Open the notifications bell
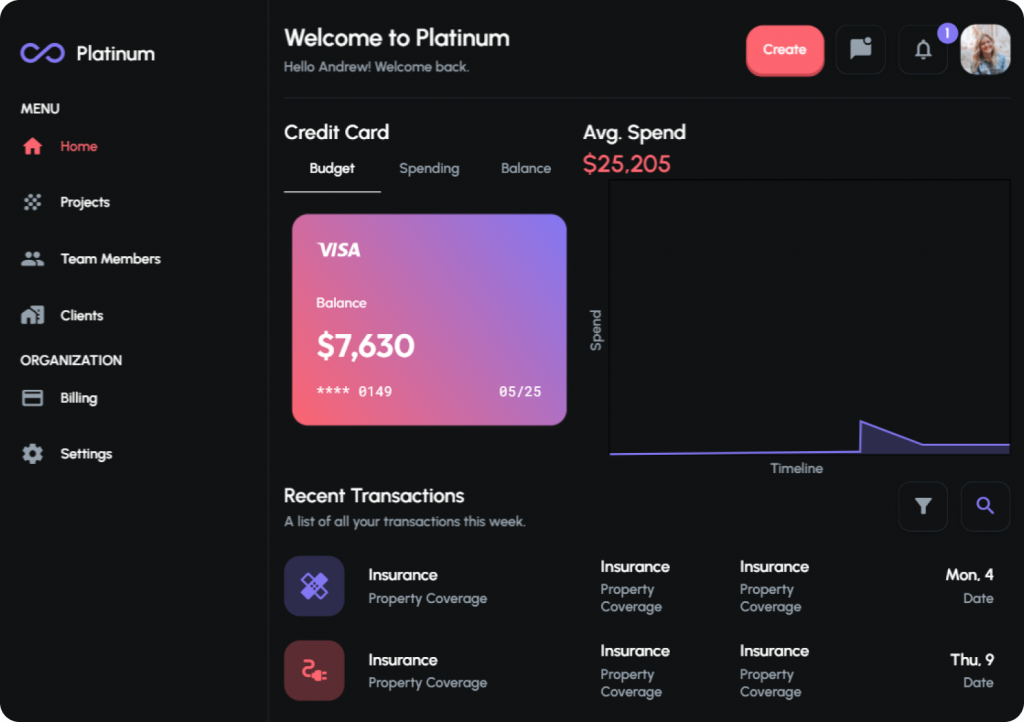 923,50
